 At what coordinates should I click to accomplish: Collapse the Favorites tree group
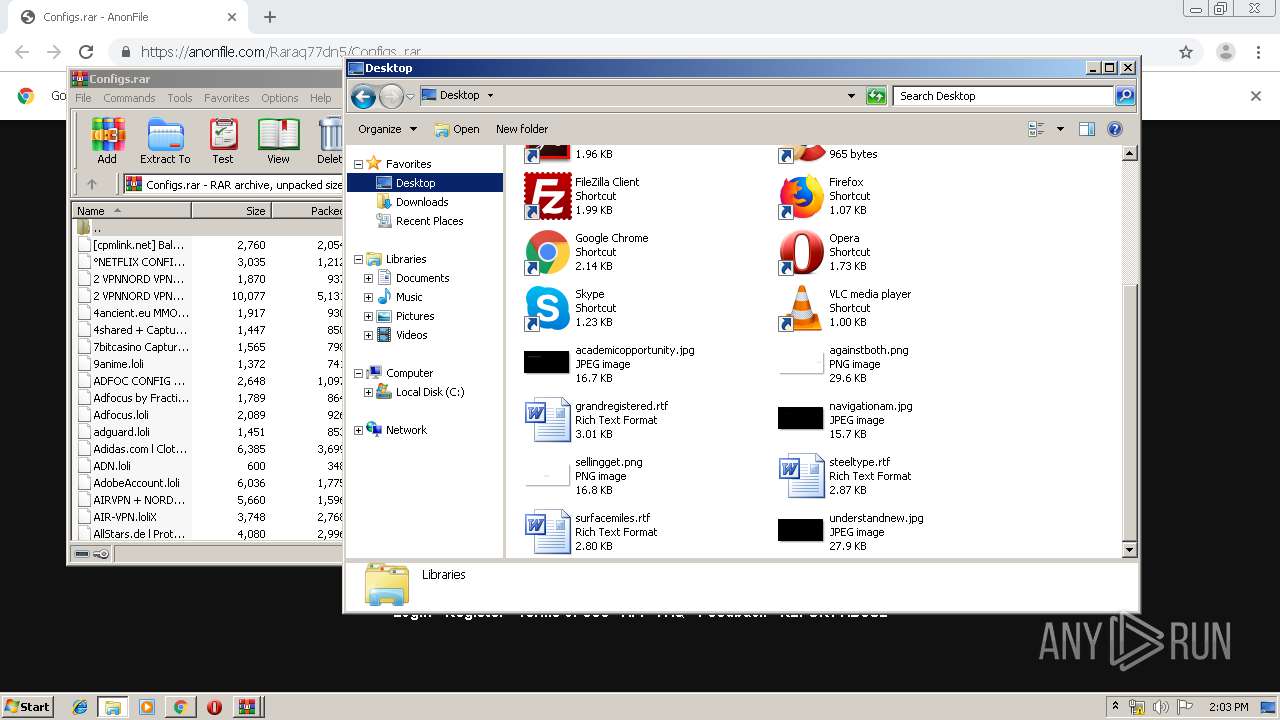pyautogui.click(x=358, y=164)
